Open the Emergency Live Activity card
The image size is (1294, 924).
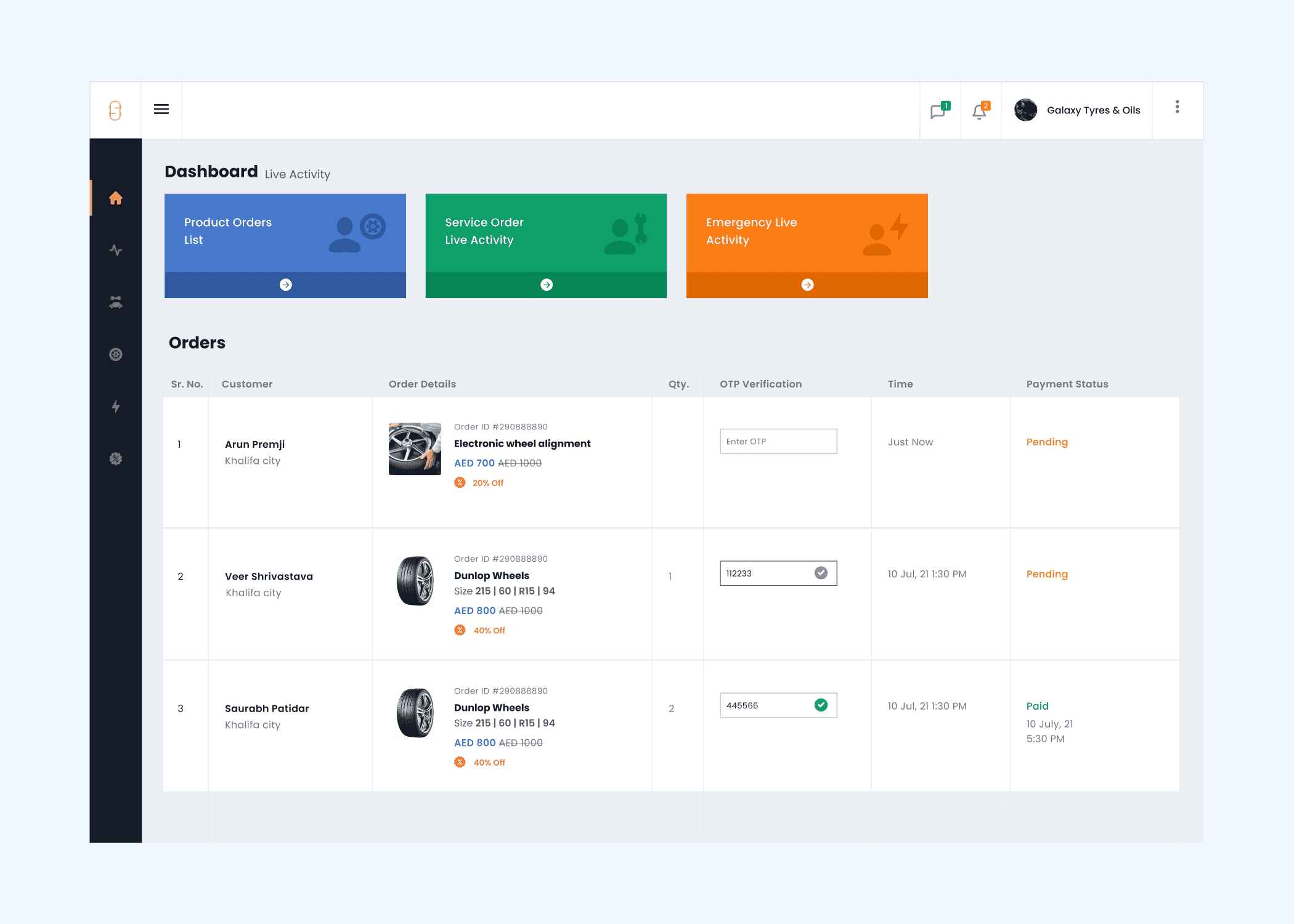pos(807,233)
